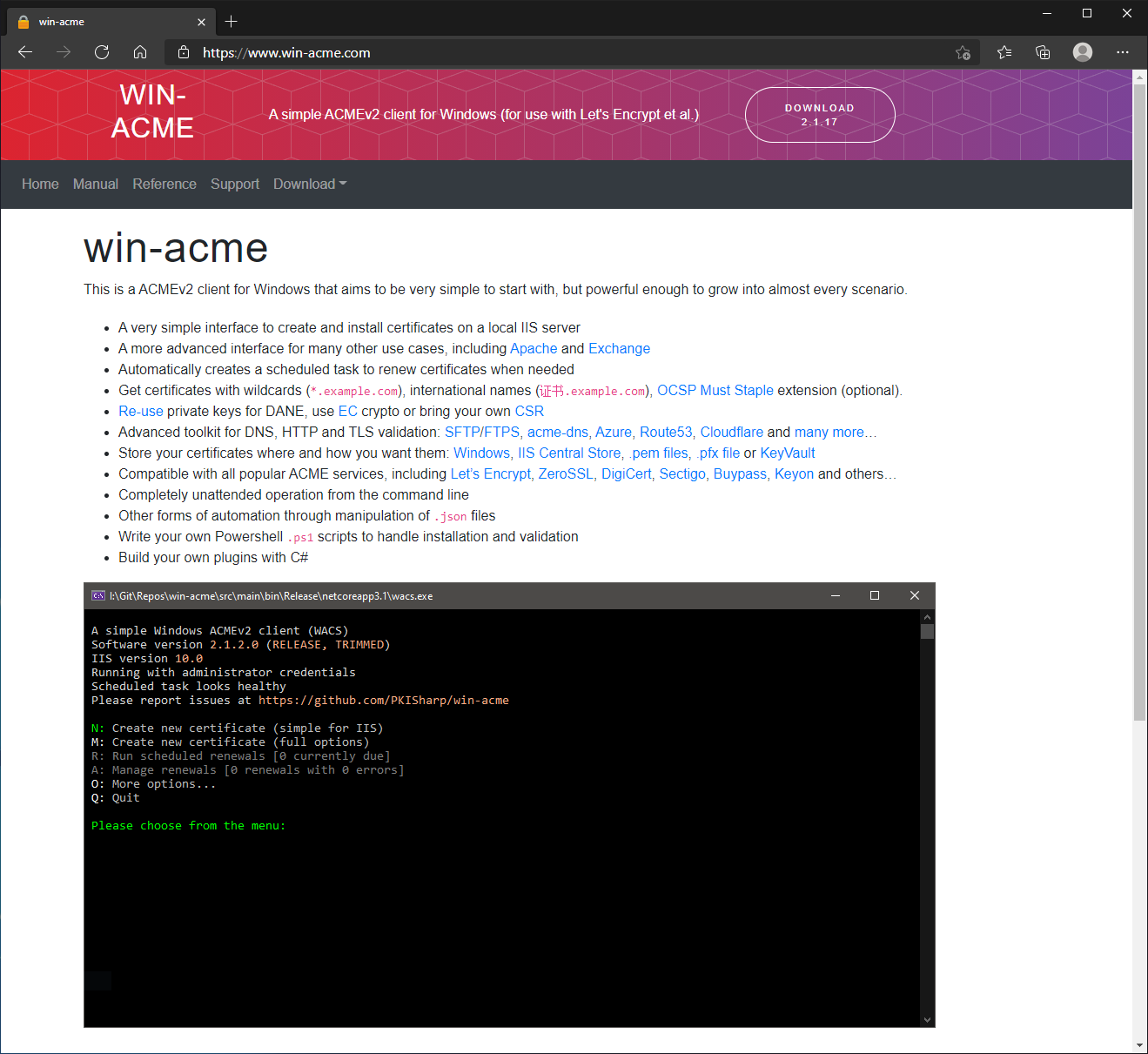
Task: Open the .pfx file link
Action: pos(718,453)
